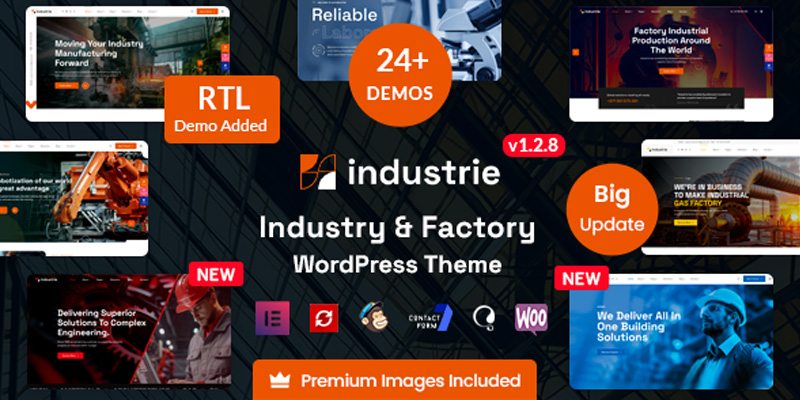800x400 pixels.
Task: Click the industrie brand name text
Action: (x=424, y=172)
